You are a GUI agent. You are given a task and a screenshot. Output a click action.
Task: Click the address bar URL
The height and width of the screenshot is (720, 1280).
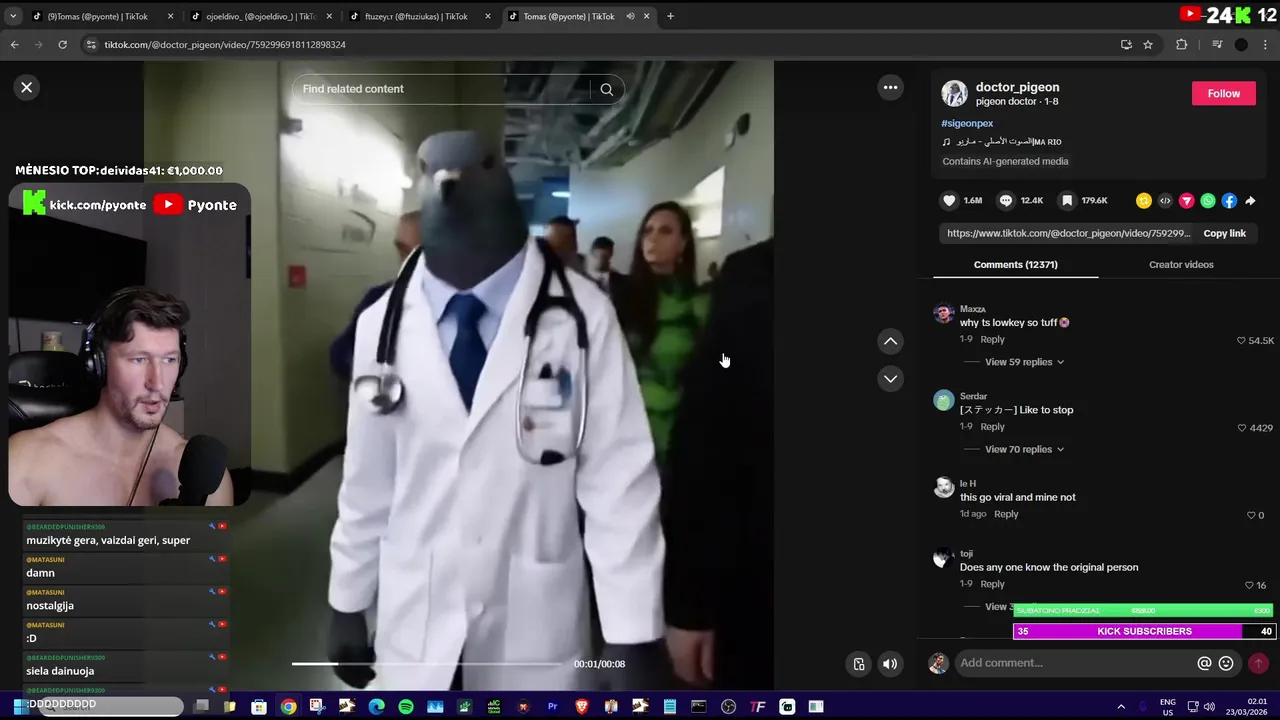click(225, 45)
